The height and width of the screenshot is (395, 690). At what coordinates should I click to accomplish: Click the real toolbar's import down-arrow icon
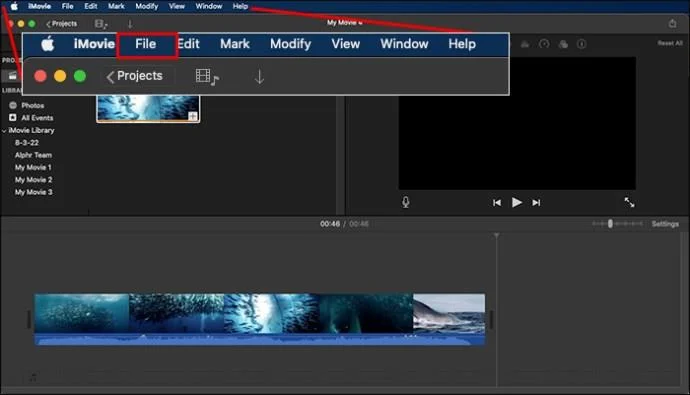pos(130,24)
